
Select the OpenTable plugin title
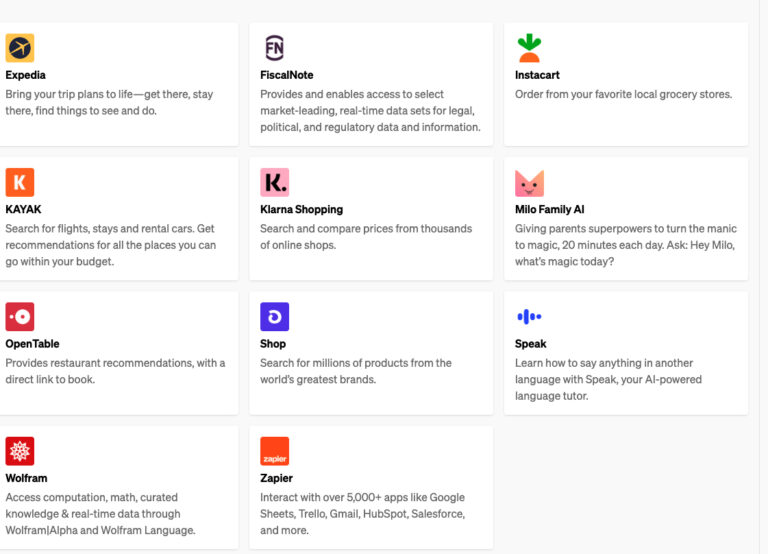32,344
